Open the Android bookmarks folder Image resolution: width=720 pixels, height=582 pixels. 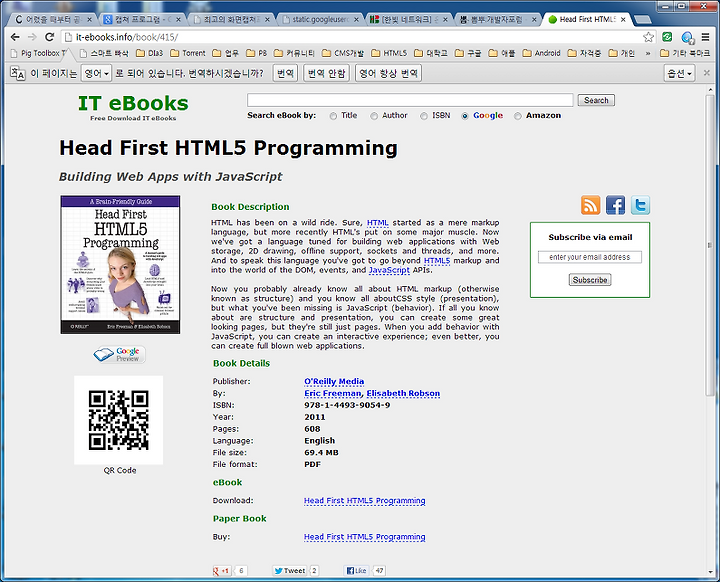click(x=541, y=53)
